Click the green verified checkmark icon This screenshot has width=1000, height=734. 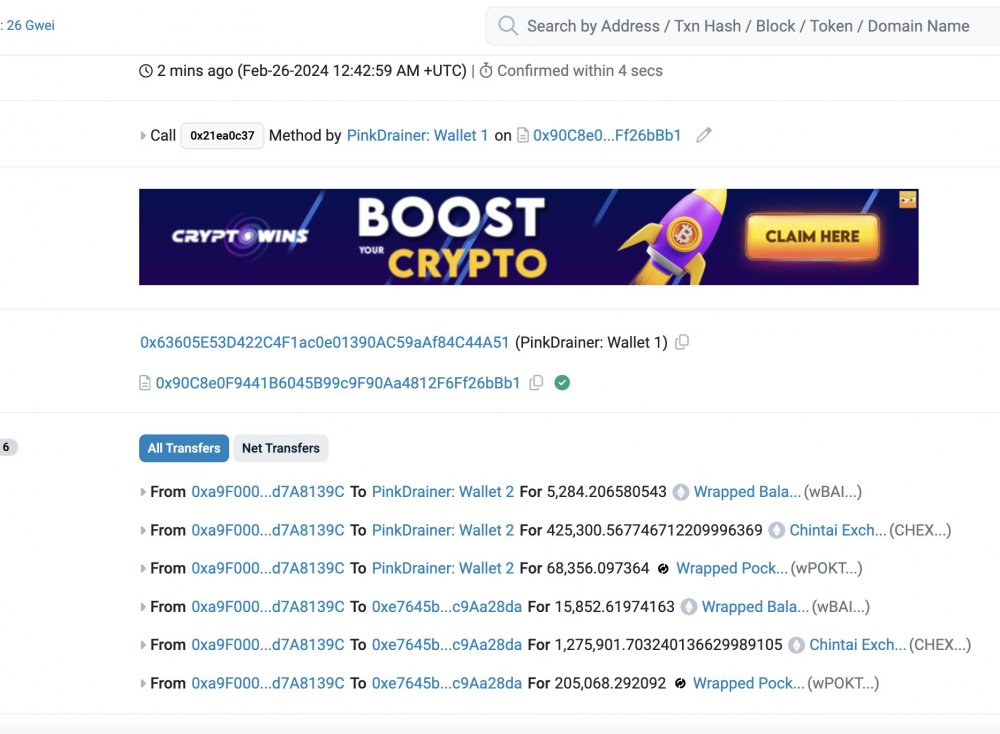pos(562,383)
